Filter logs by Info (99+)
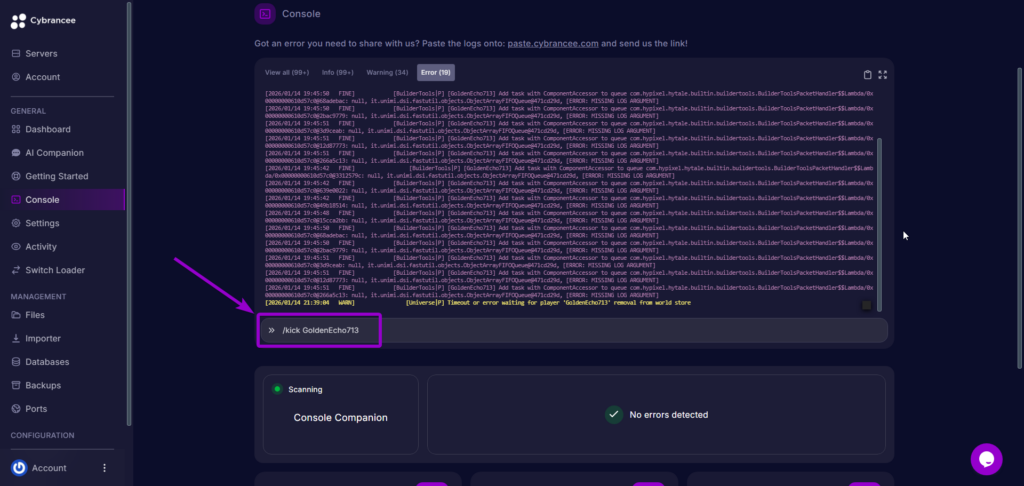This screenshot has height=486, width=1024. pos(338,73)
